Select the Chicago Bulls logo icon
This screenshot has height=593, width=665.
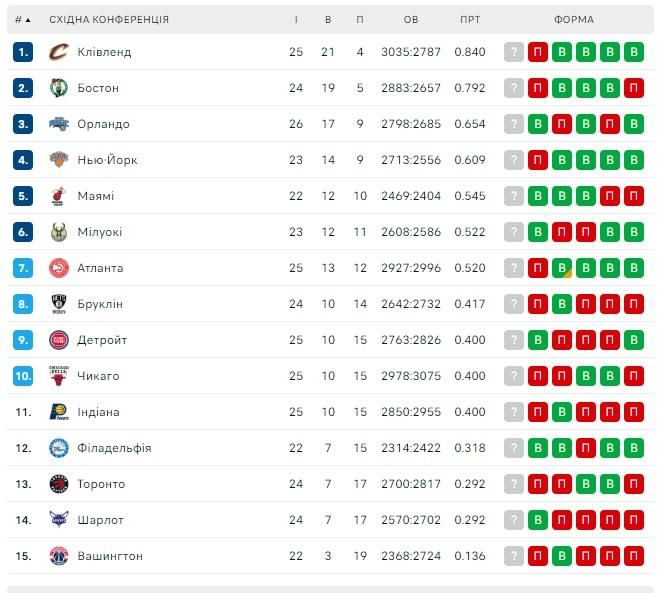click(x=59, y=376)
